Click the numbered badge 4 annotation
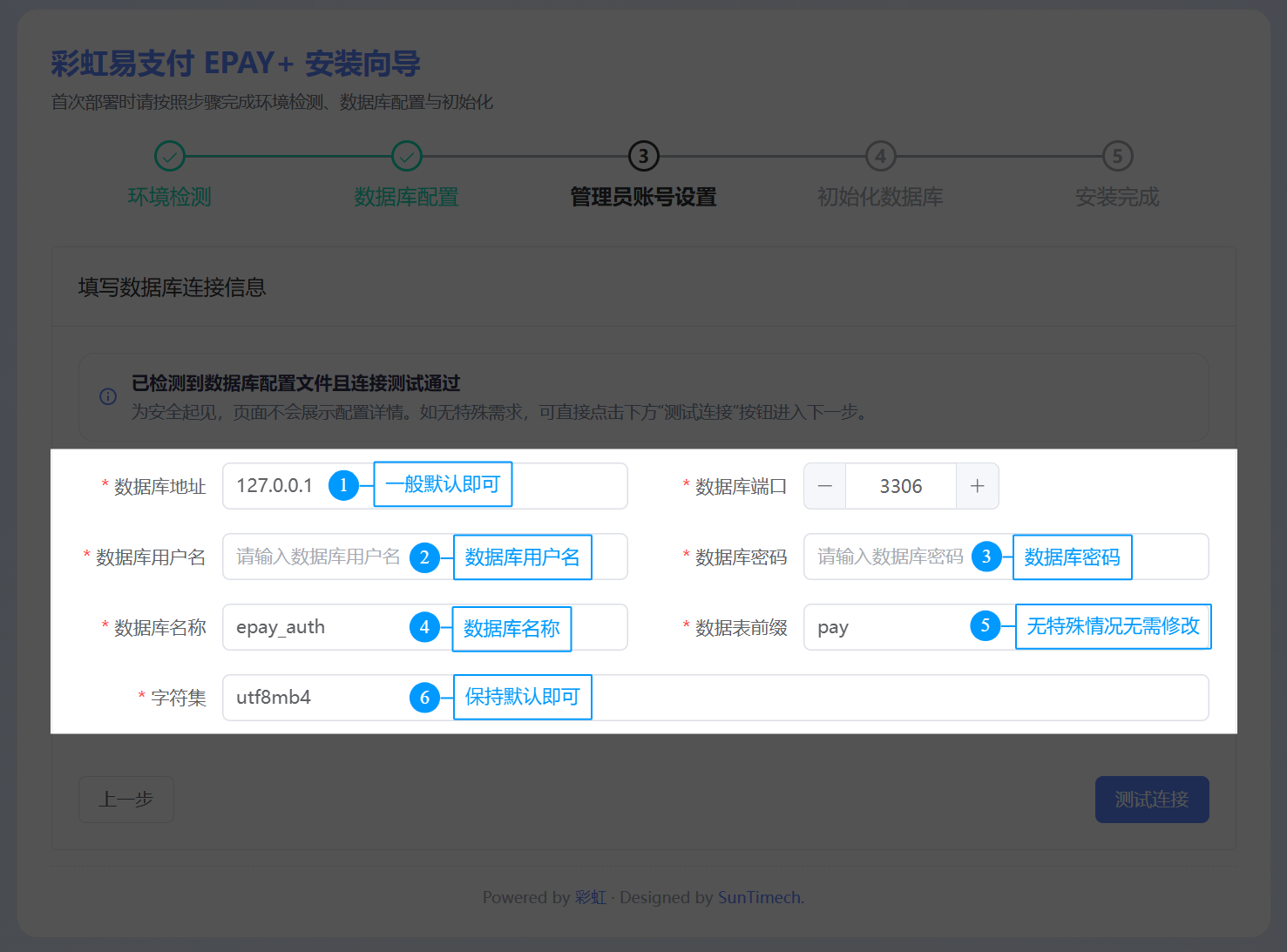 click(x=424, y=627)
